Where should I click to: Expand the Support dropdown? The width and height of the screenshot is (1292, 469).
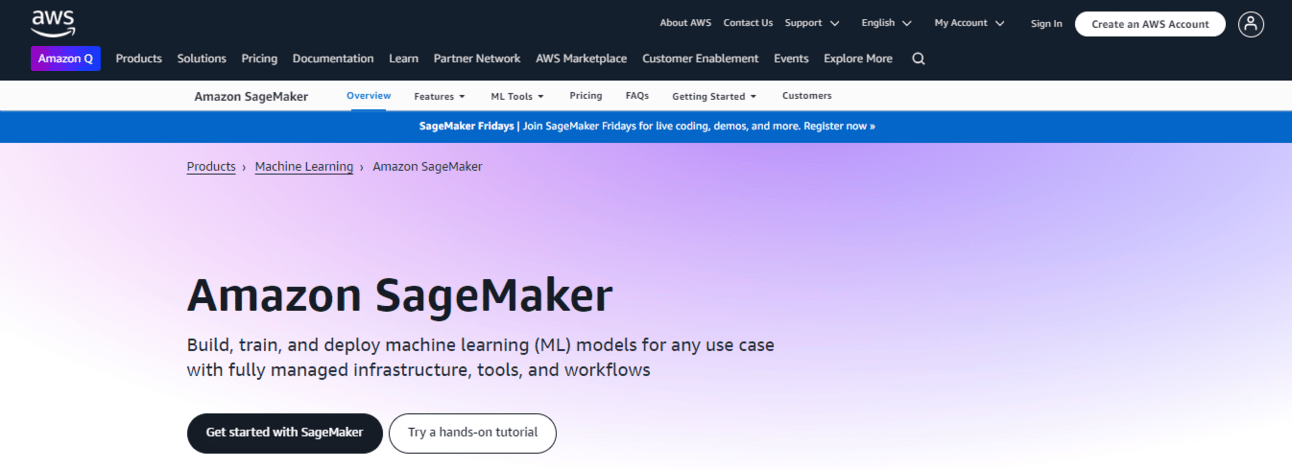click(812, 23)
